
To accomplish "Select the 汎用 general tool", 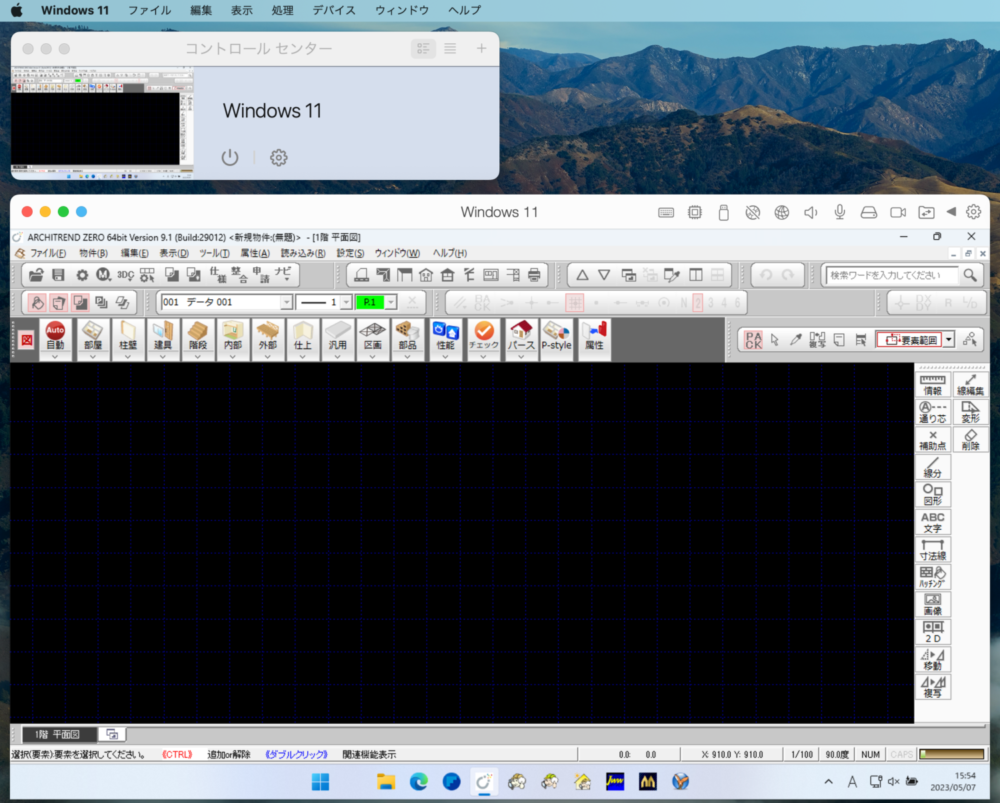I will click(337, 335).
